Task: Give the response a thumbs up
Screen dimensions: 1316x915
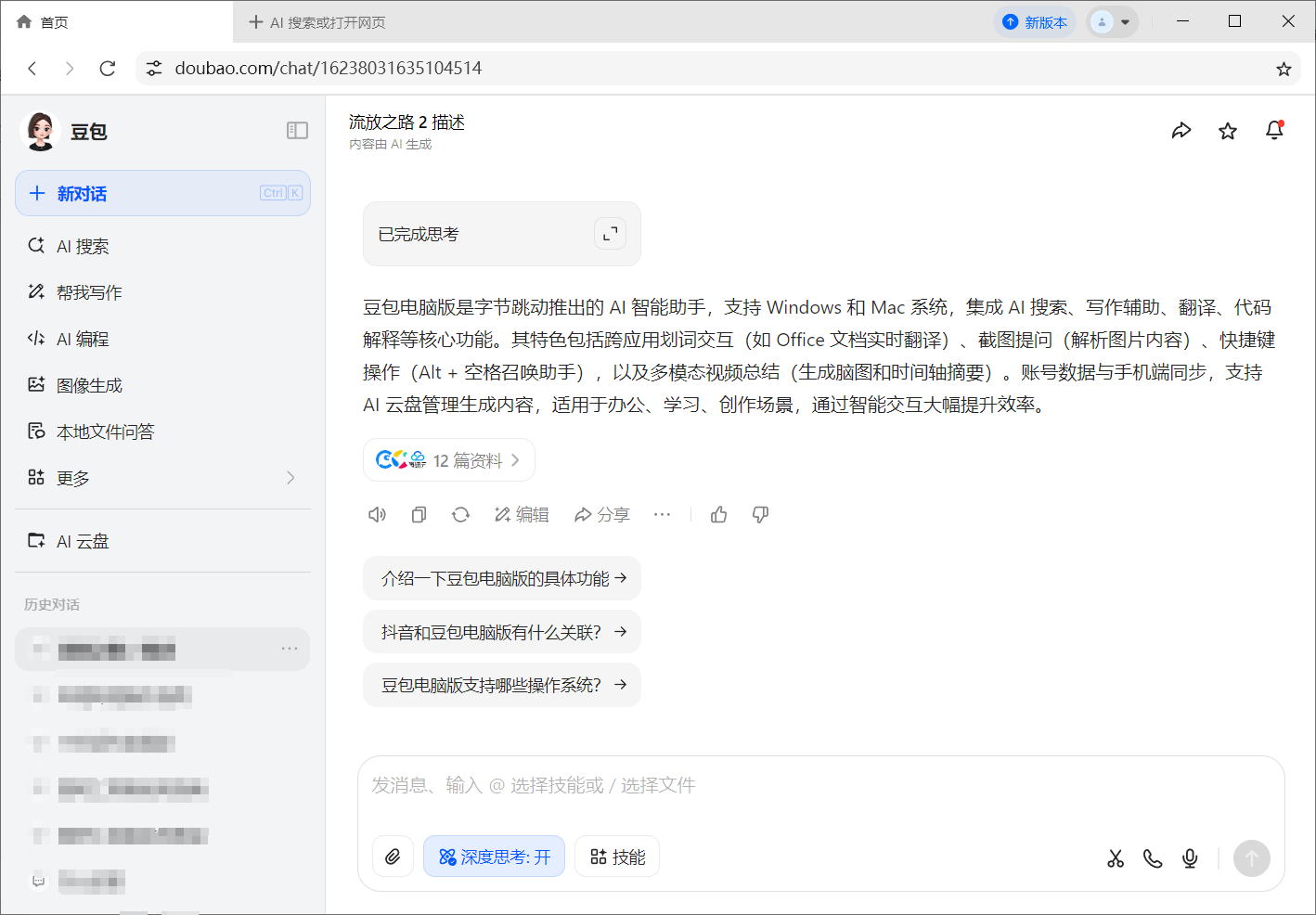Action: [x=718, y=514]
